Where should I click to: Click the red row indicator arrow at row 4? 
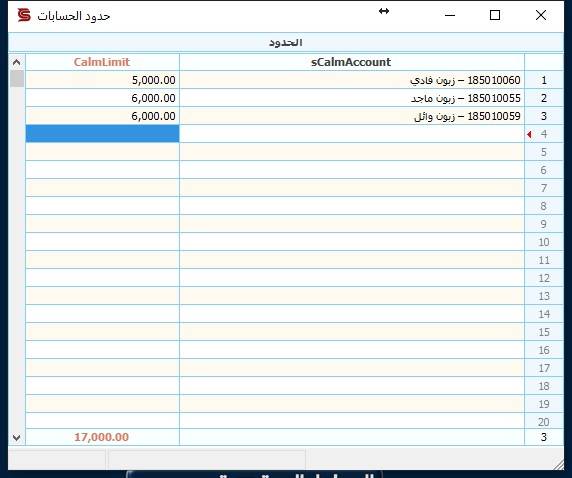pos(529,135)
